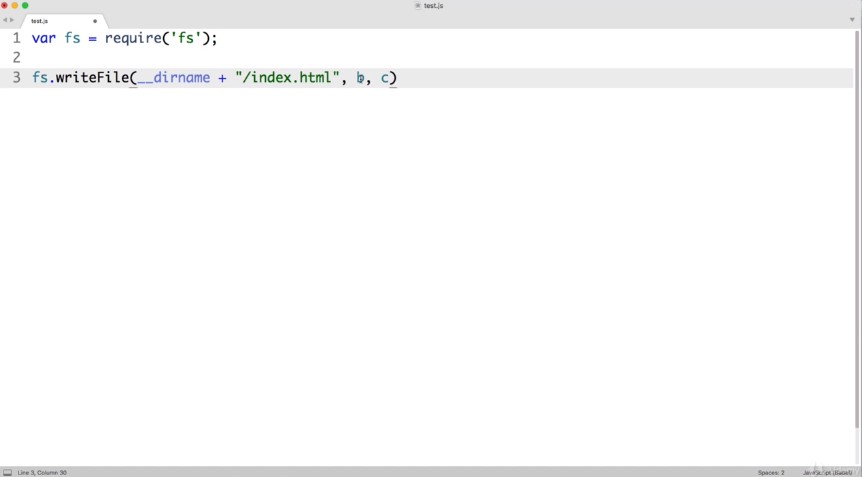
Task: Select the test.js tab
Action: [45, 21]
